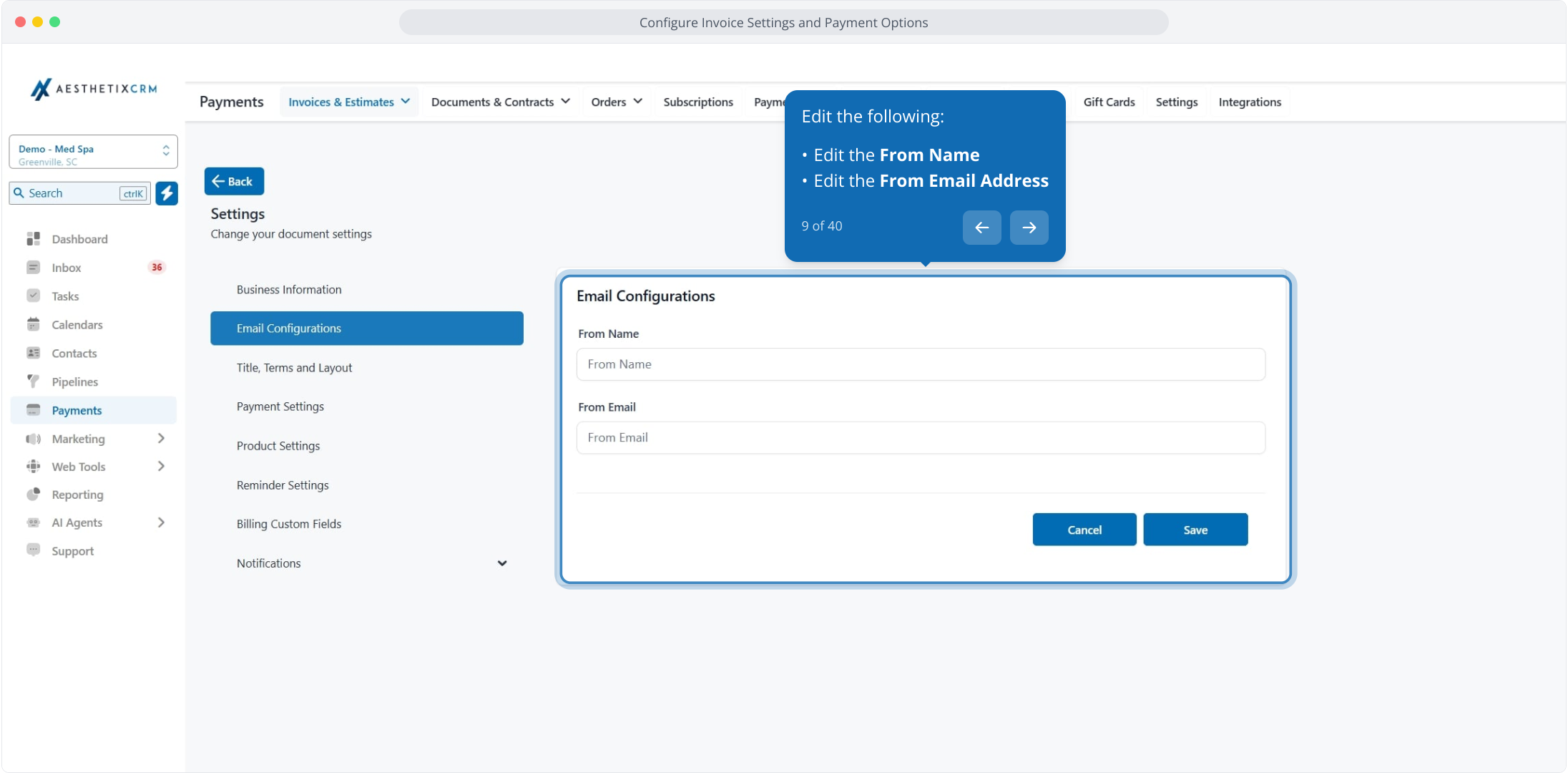Select the Pipelines funnel icon
The image size is (1568, 773).
33,381
